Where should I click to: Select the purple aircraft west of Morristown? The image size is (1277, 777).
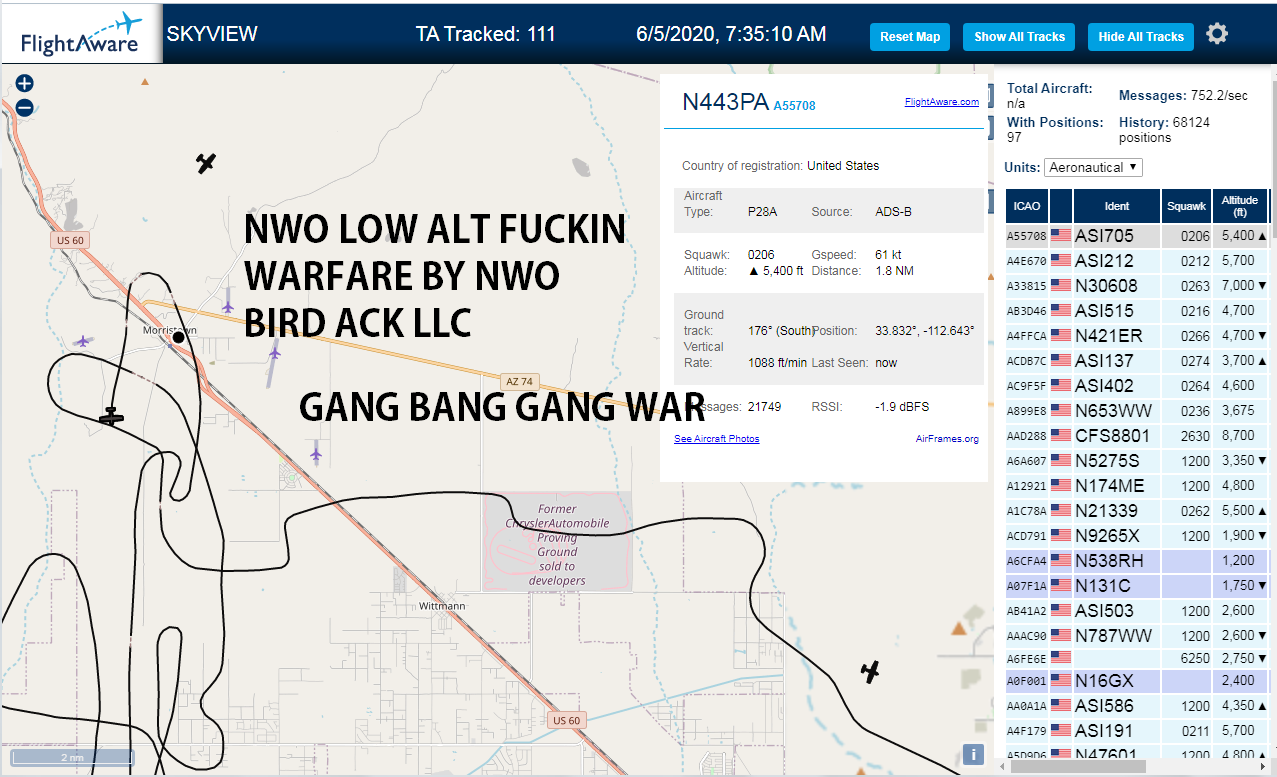82,341
